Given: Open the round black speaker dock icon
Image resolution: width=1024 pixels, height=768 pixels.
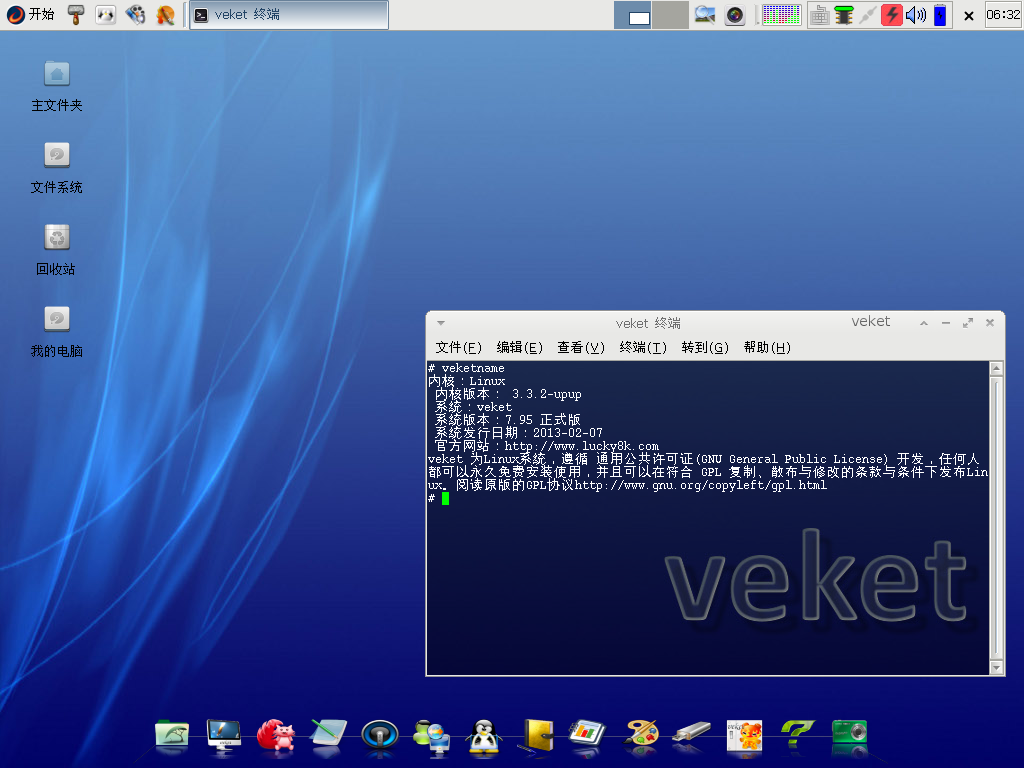Looking at the screenshot, I should pyautogui.click(x=379, y=735).
